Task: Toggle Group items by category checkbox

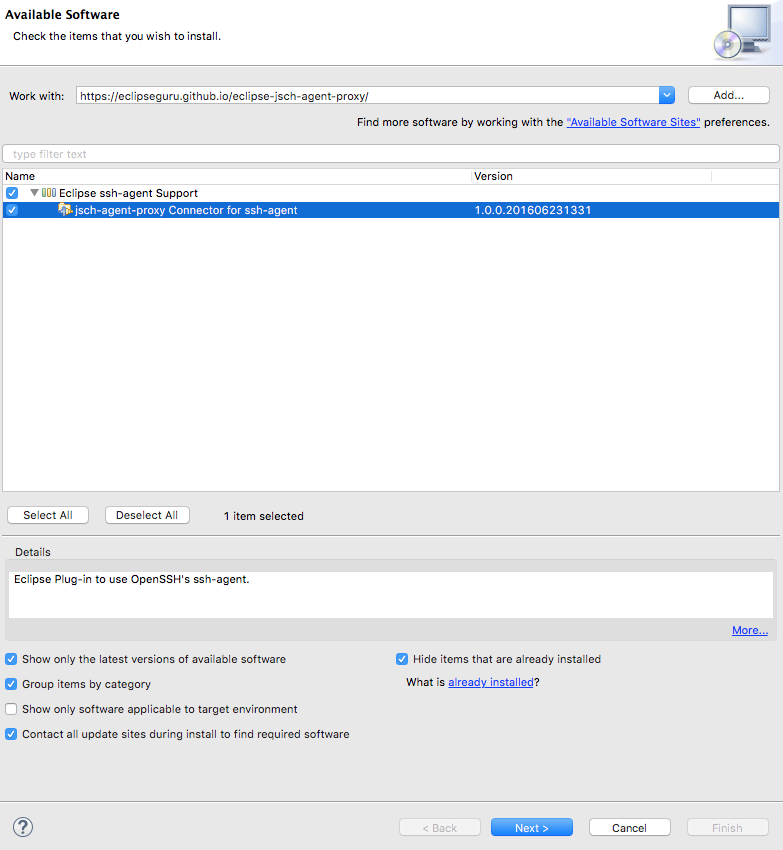Action: [x=11, y=684]
